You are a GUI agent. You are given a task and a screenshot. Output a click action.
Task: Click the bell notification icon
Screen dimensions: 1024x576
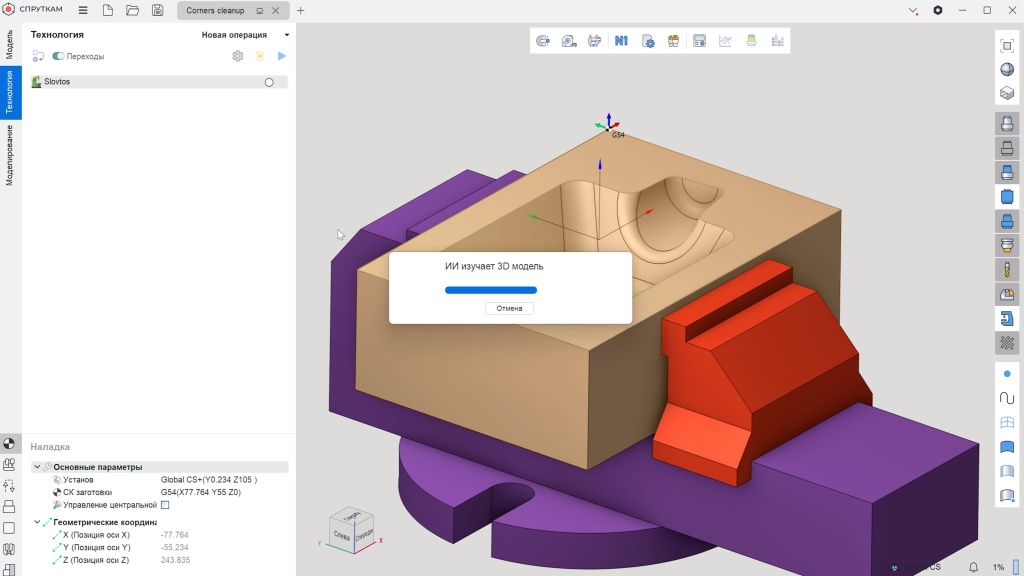pos(973,567)
